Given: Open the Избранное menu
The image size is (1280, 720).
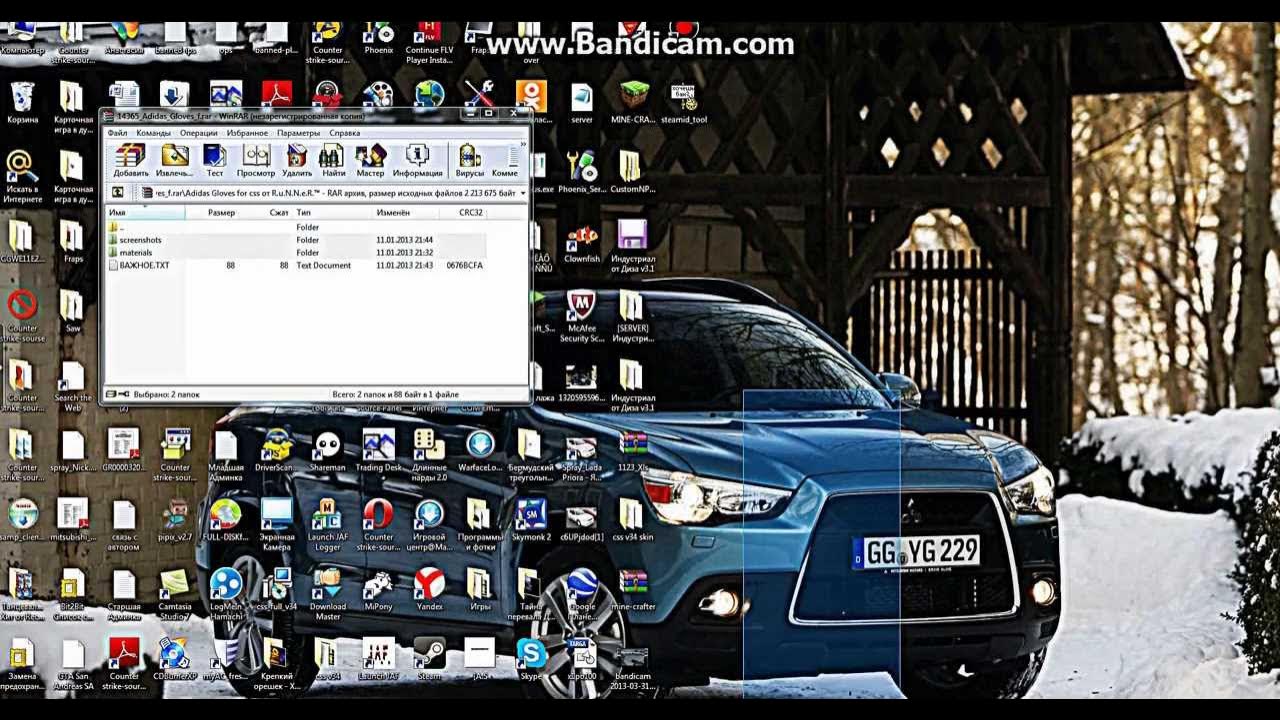Looking at the screenshot, I should (x=247, y=133).
